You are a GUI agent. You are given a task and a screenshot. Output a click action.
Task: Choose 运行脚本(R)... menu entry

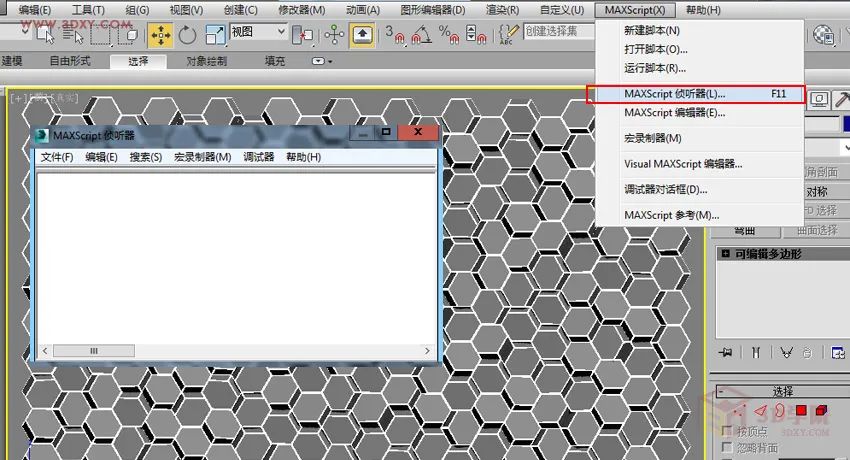[699, 68]
